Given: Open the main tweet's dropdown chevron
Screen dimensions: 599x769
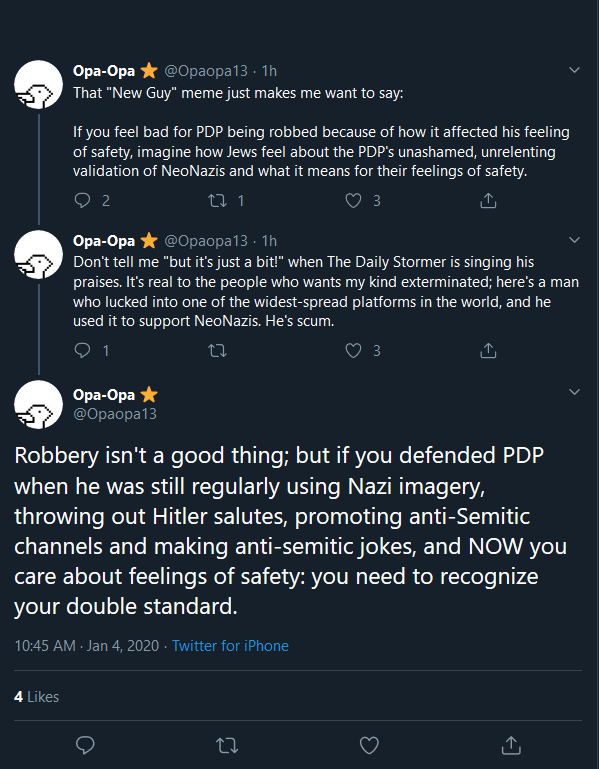Looking at the screenshot, I should click(x=574, y=392).
